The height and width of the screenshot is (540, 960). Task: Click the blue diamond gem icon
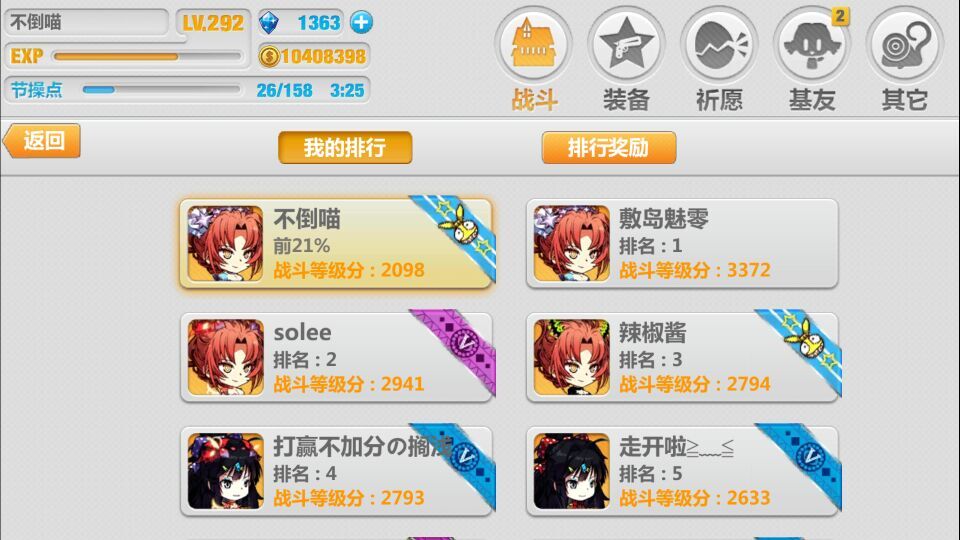click(269, 23)
